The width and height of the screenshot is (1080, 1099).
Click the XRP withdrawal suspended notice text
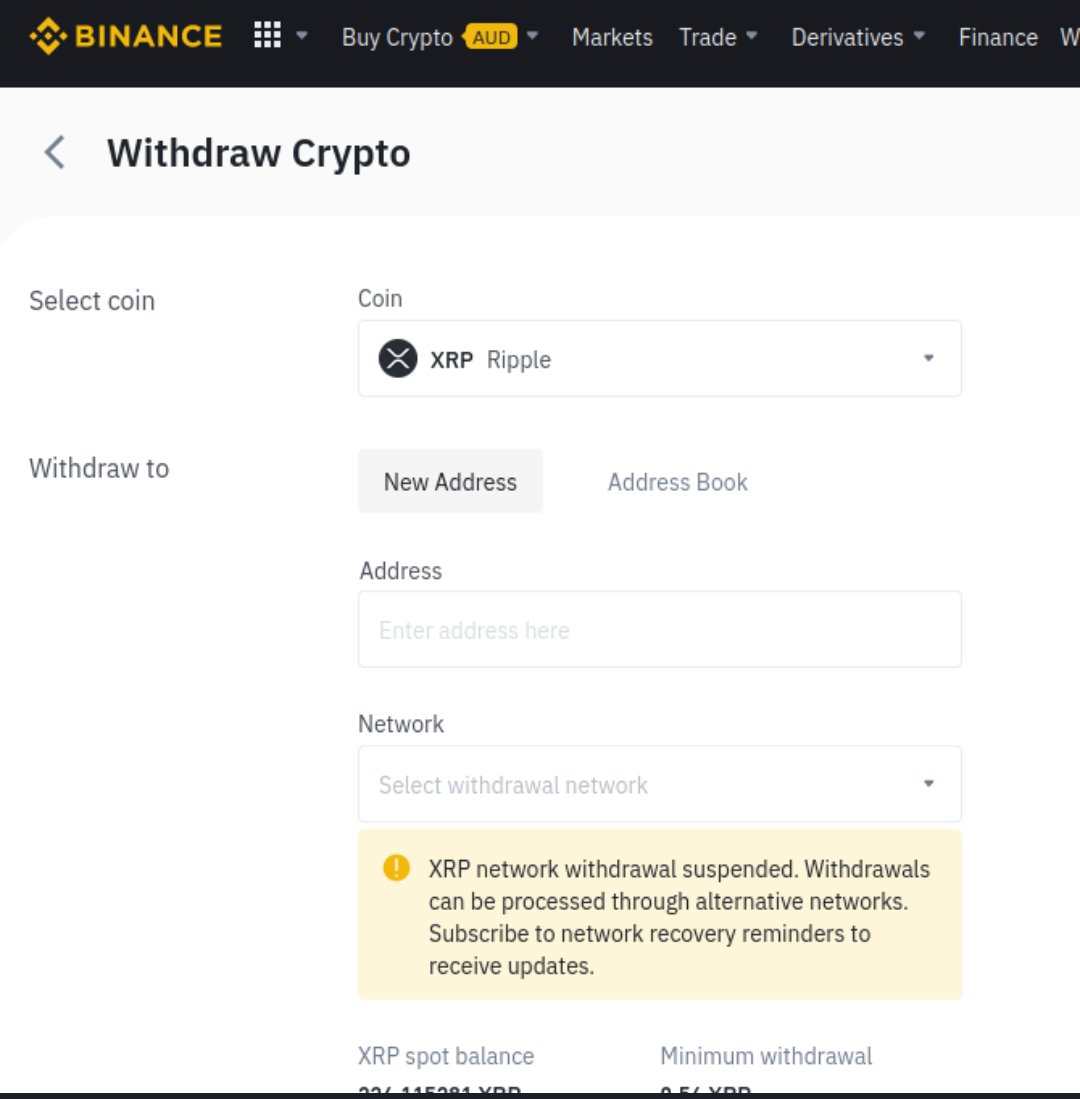click(x=679, y=917)
